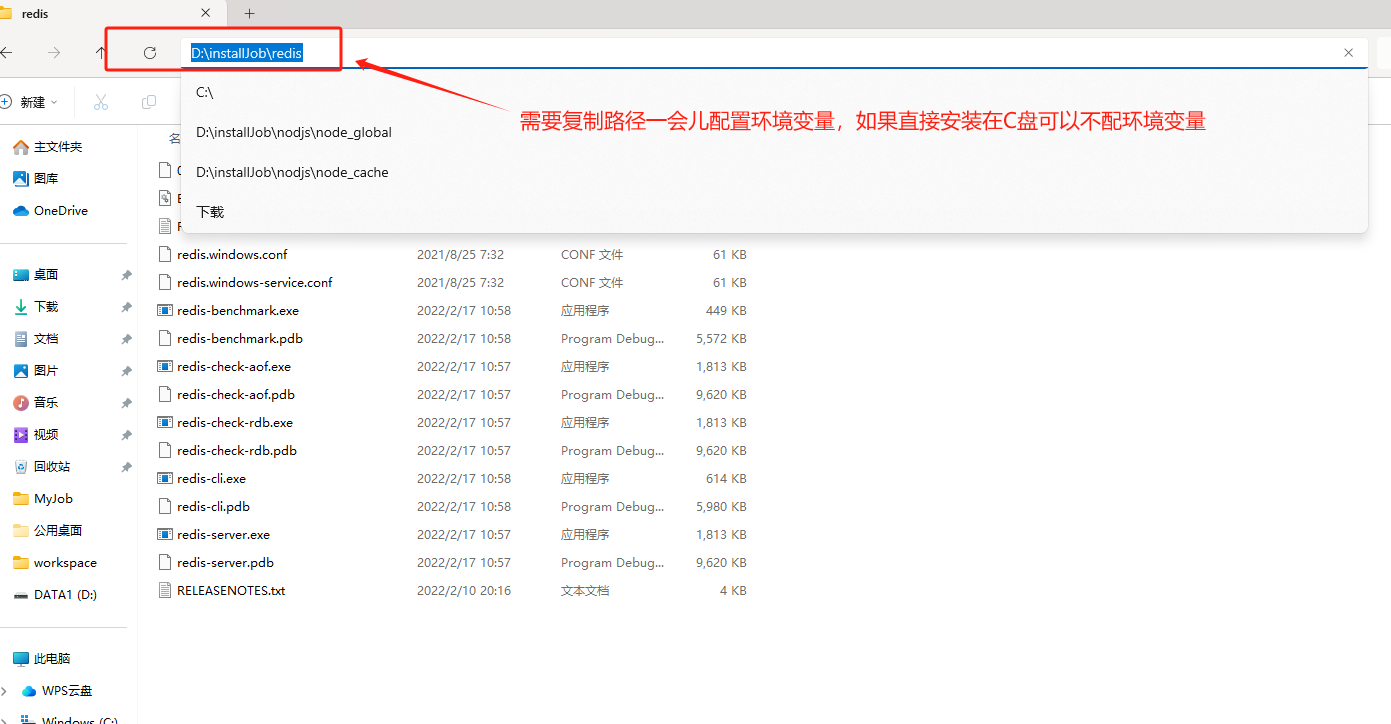This screenshot has width=1391, height=724.
Task: Unpin 回收站 using its pin icon
Action: [126, 467]
